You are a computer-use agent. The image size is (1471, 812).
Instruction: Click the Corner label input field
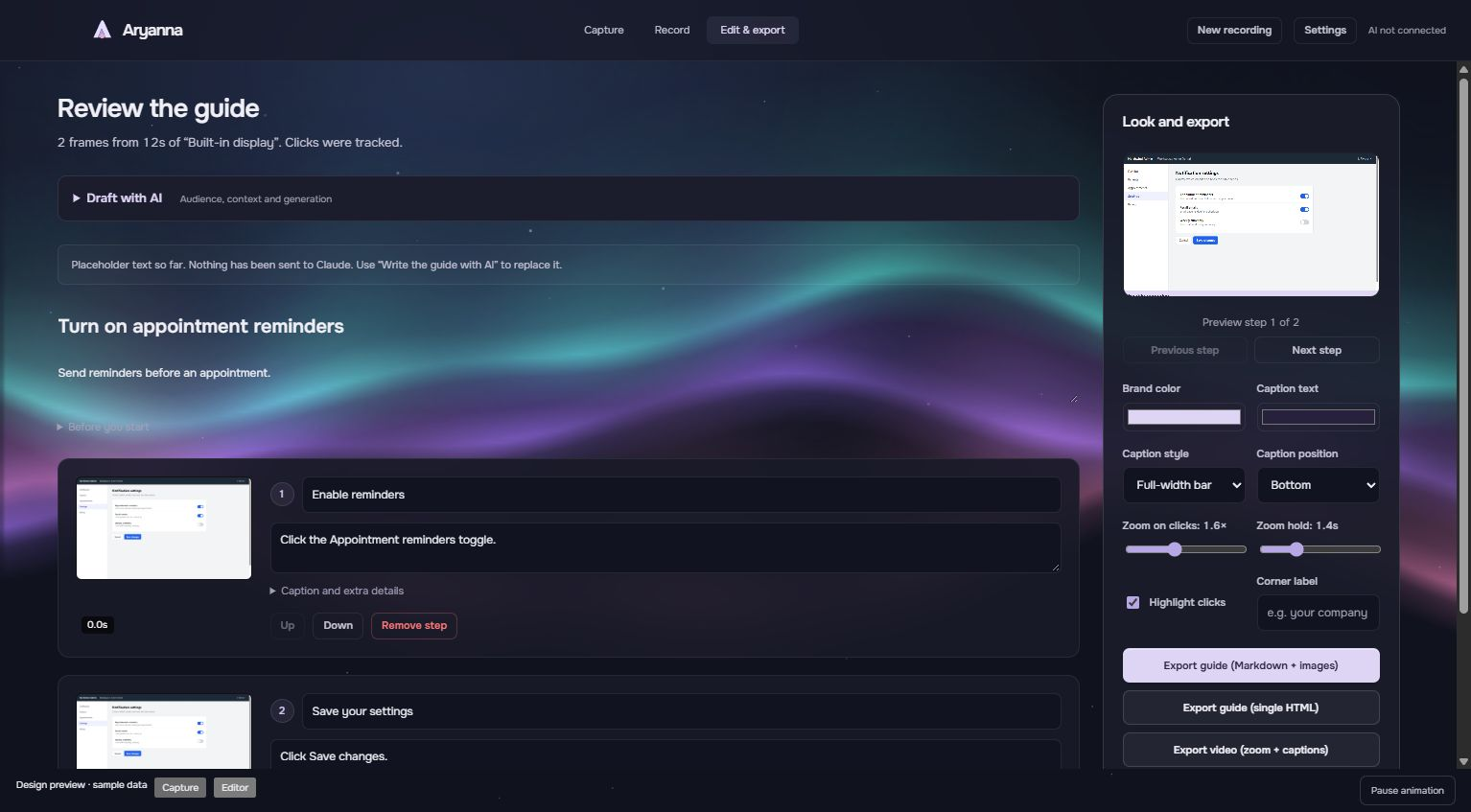click(x=1319, y=613)
